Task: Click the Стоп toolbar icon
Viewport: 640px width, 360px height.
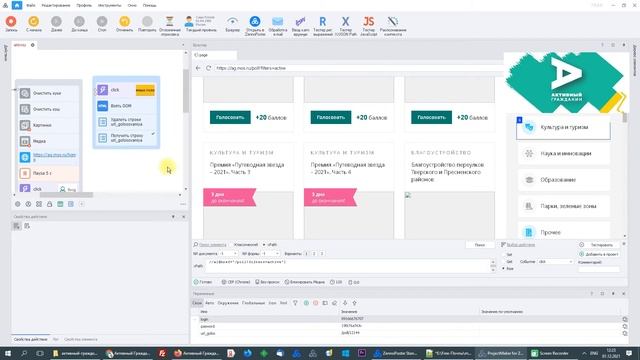Action: (x=102, y=21)
